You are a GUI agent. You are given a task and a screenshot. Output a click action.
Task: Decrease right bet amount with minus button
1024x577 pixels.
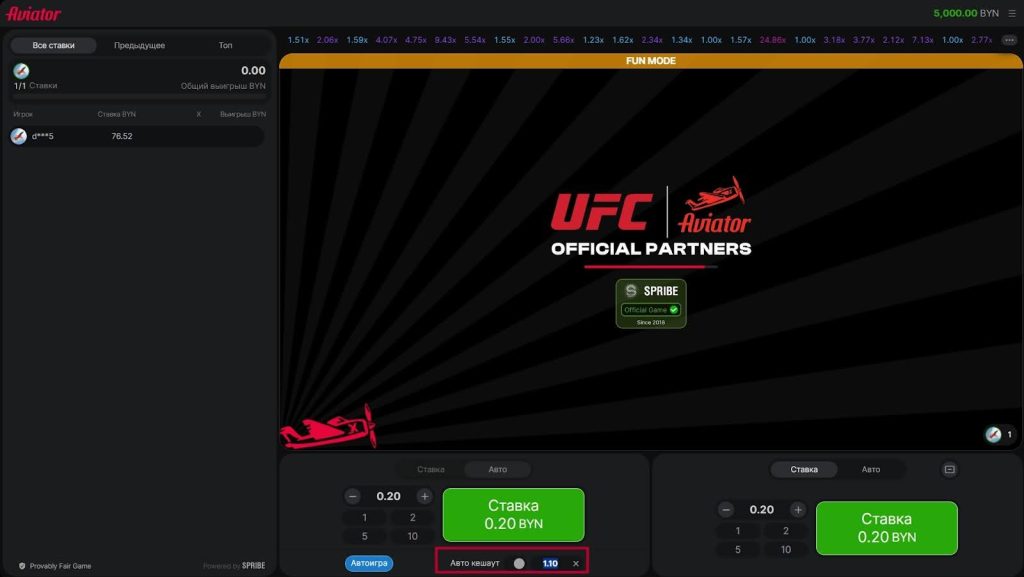coord(726,509)
